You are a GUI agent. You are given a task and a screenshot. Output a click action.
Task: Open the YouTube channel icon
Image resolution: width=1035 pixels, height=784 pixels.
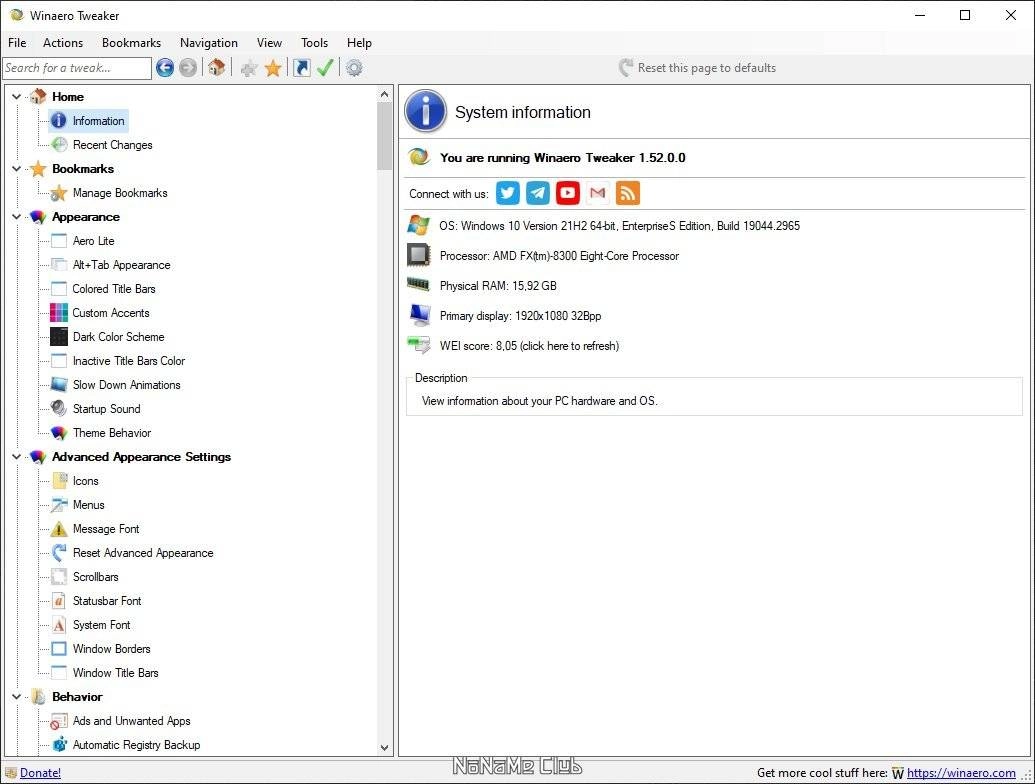pyautogui.click(x=568, y=193)
